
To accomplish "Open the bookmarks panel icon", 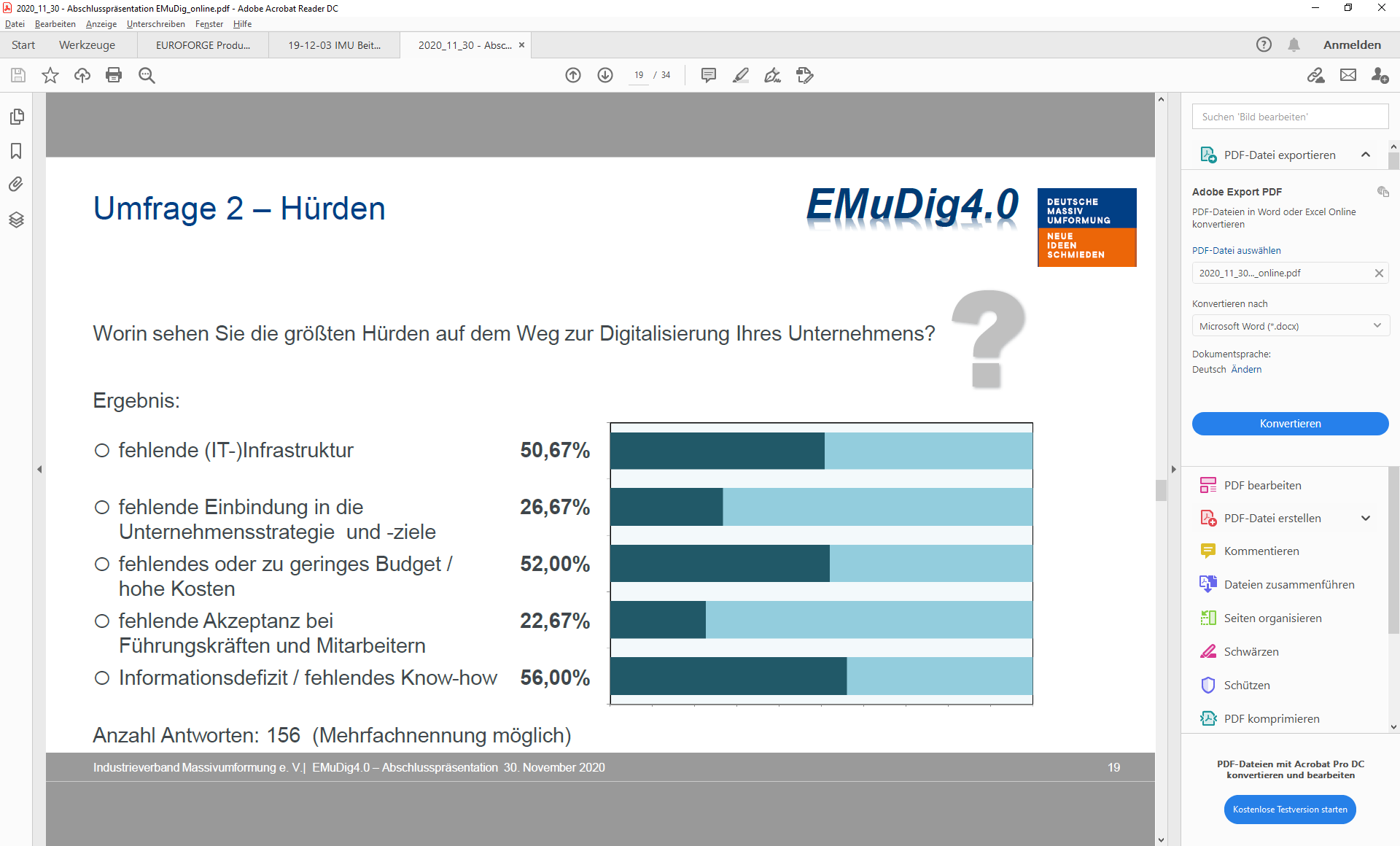I will point(16,151).
